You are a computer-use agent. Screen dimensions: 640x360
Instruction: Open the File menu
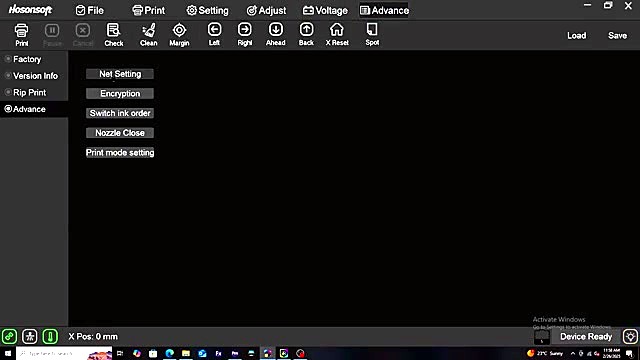tap(90, 11)
